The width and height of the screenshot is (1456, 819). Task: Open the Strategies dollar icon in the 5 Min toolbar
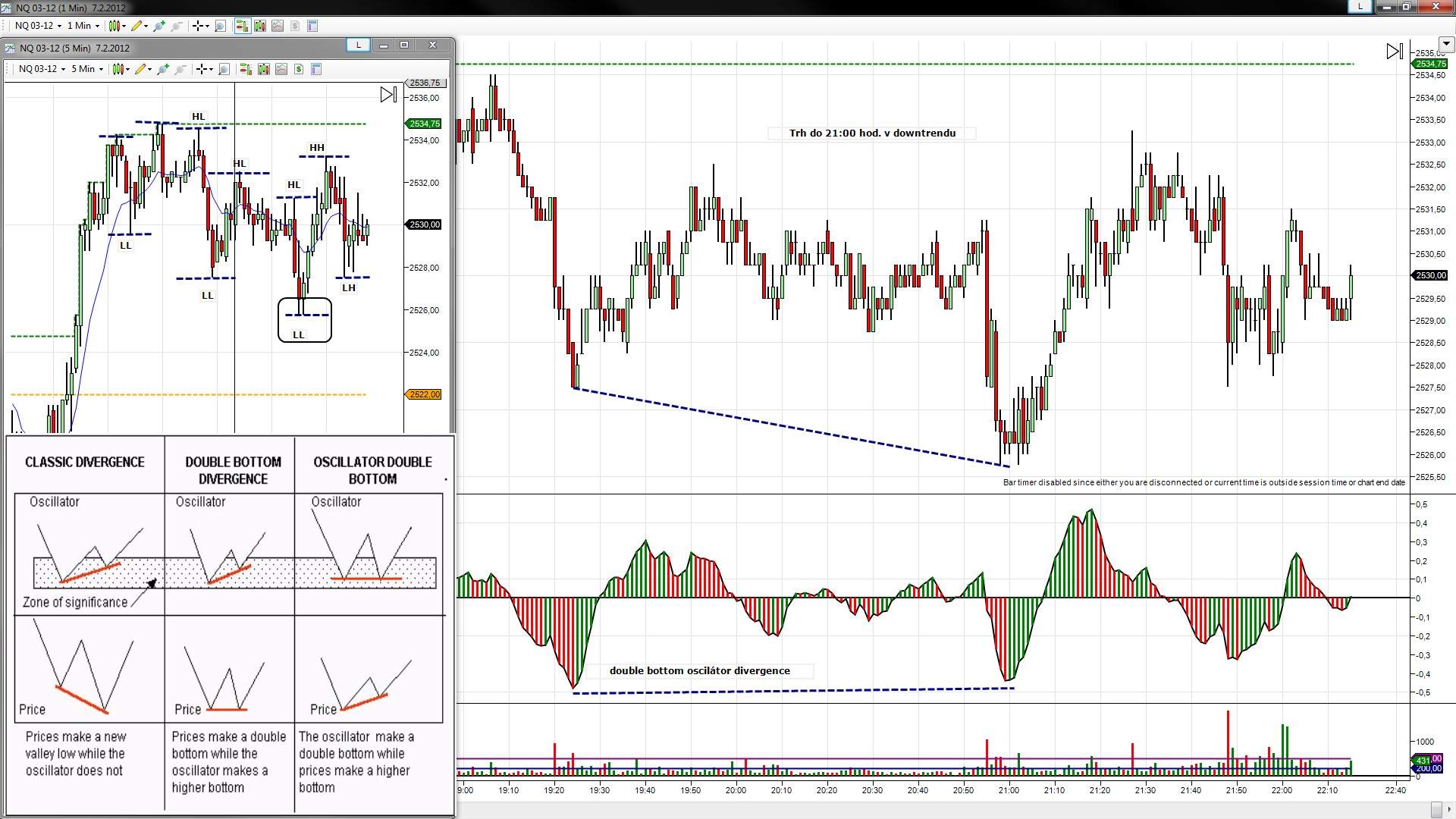point(299,69)
